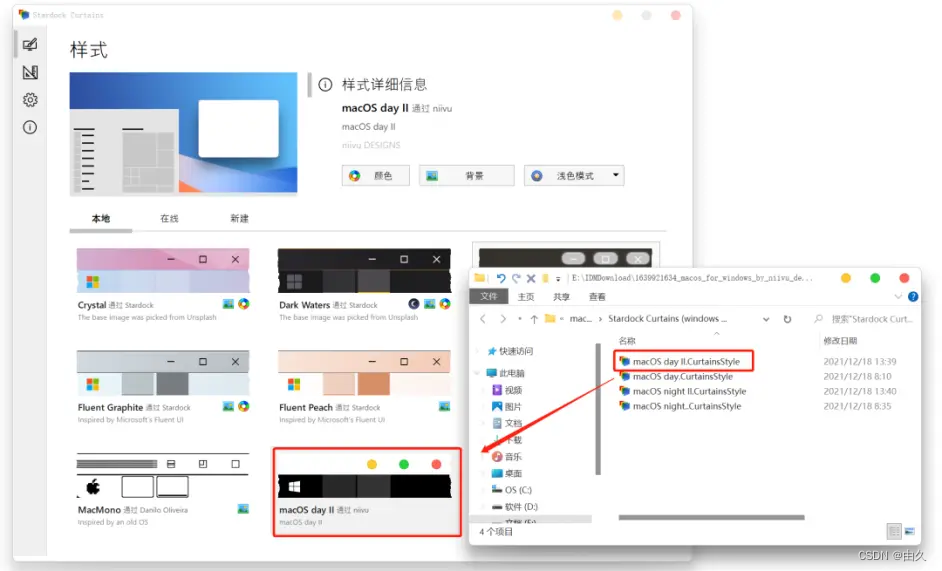Image resolution: width=942 pixels, height=571 pixels.
Task: Click Dark Waters' background image icon
Action: point(430,304)
